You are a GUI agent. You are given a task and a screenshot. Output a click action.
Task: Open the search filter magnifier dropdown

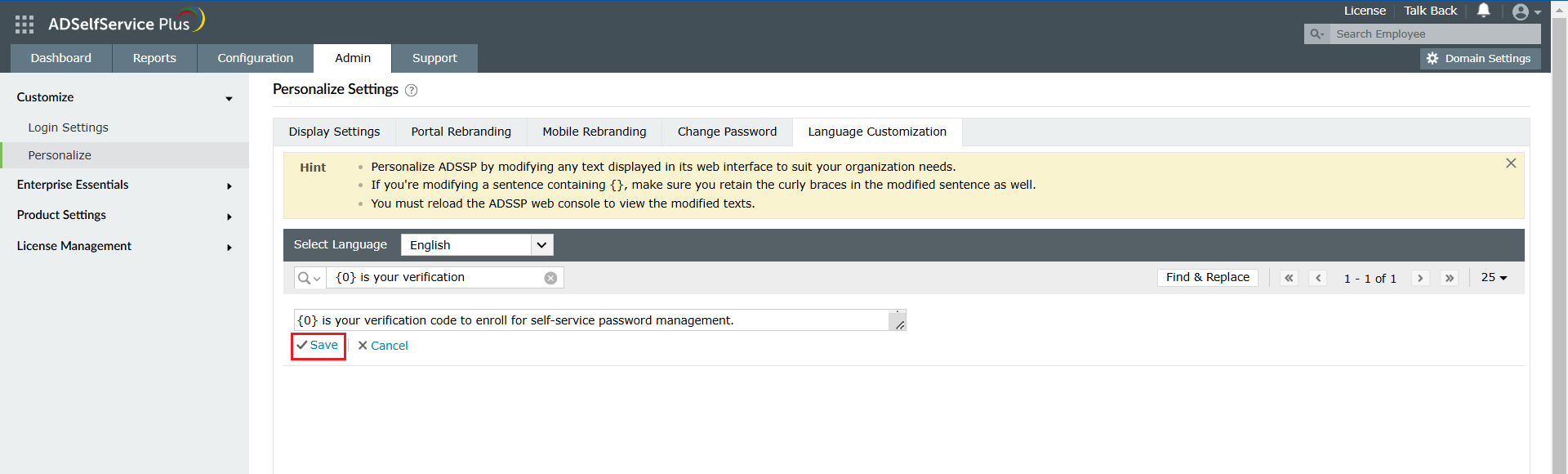click(309, 278)
